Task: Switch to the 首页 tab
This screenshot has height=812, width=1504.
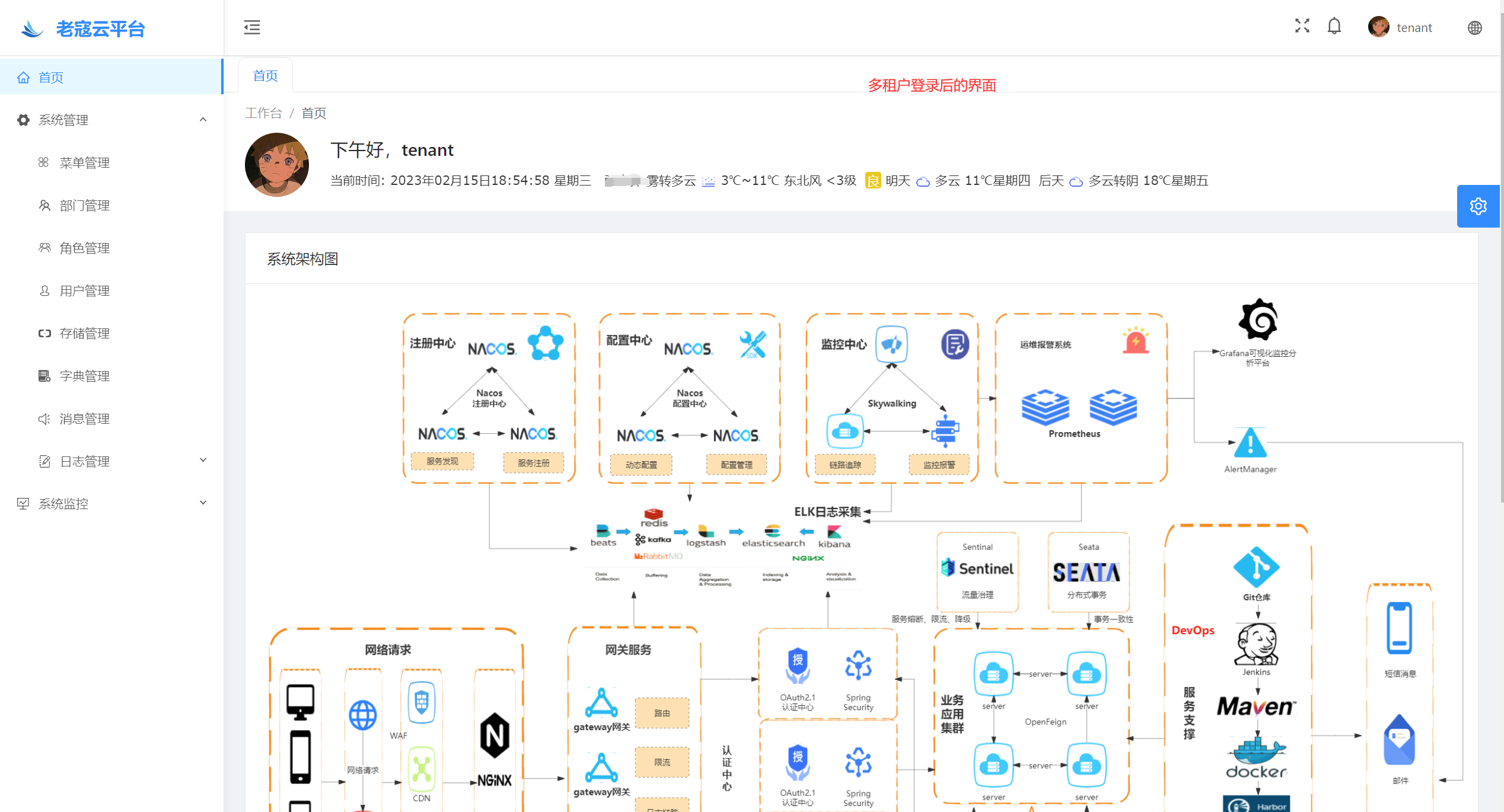Action: click(265, 76)
